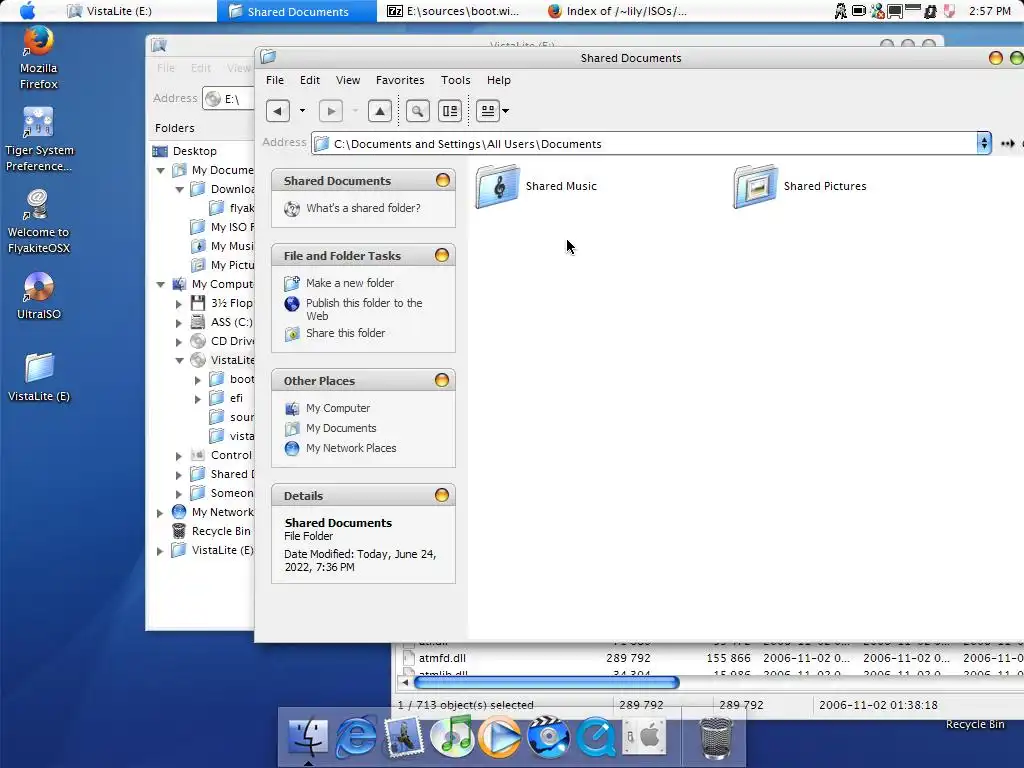This screenshot has width=1024, height=768.
Task: Click the Back arrow toolbar button
Action: (x=278, y=111)
